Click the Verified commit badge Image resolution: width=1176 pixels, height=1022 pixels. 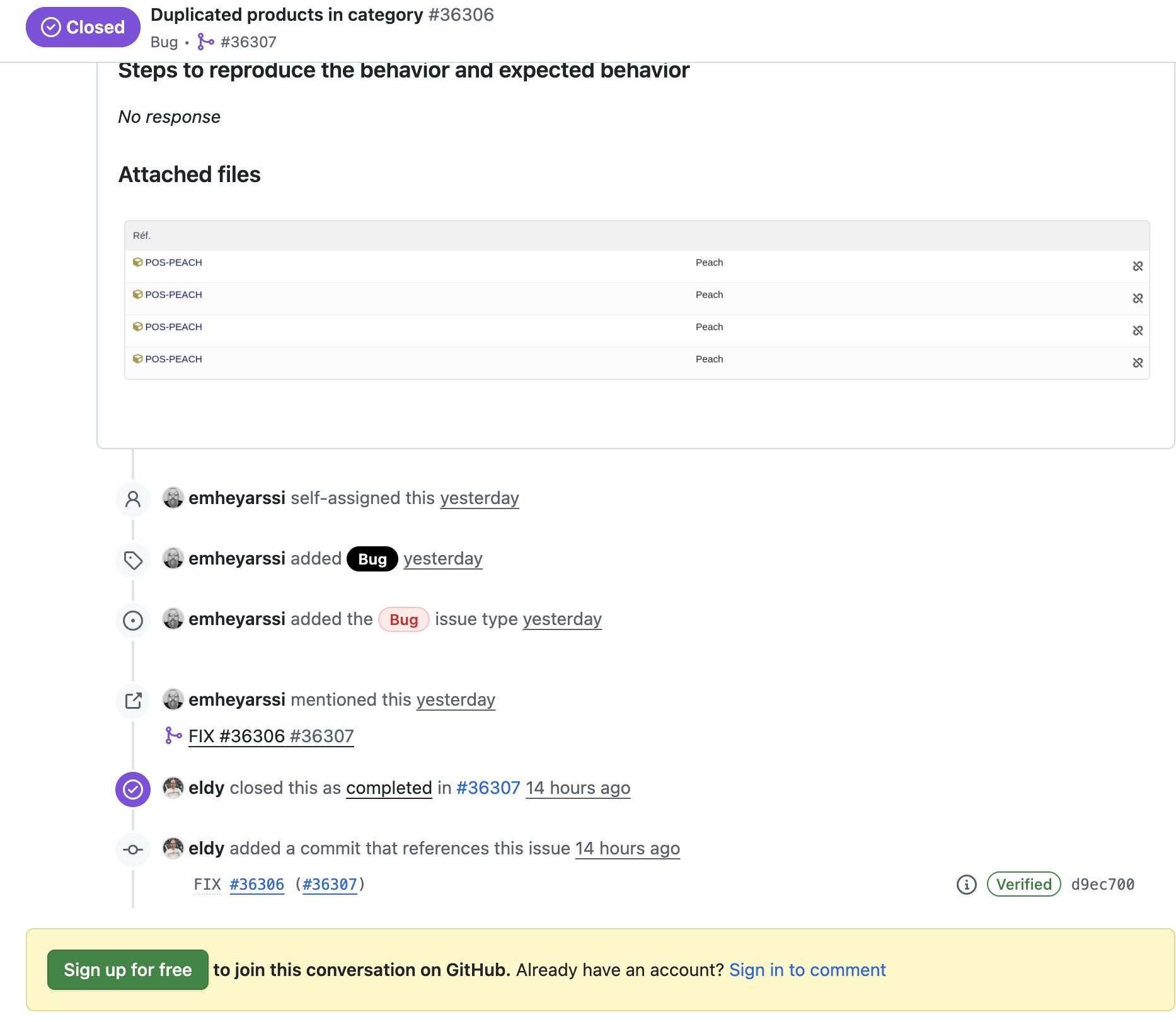click(1023, 885)
